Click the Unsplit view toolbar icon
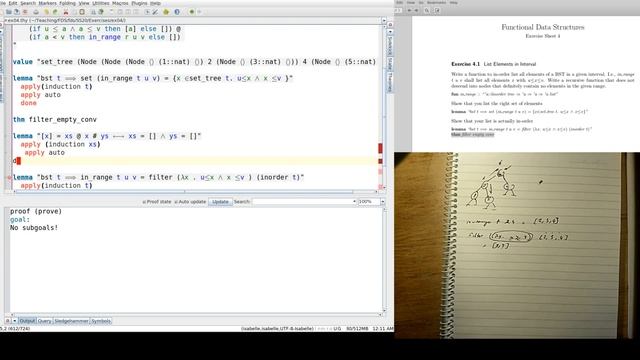This screenshot has height=360, width=640. point(120,12)
